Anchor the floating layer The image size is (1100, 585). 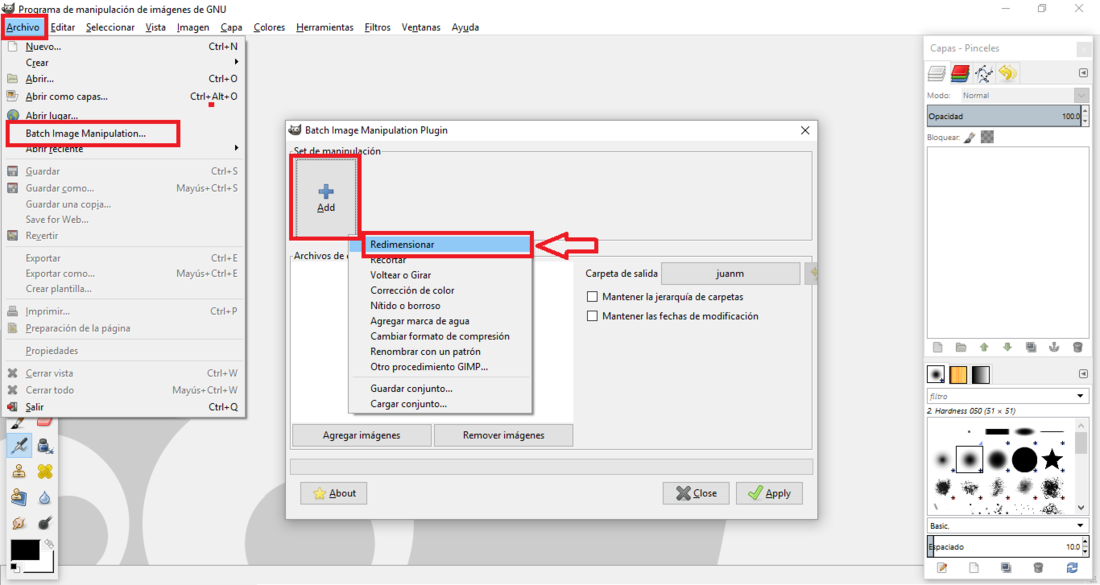pos(1054,347)
